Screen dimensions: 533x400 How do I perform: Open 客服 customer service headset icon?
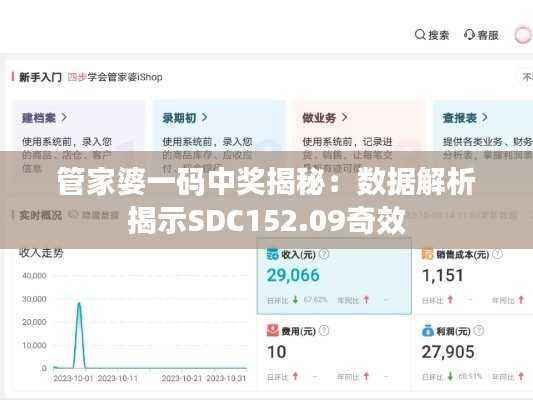pyautogui.click(x=469, y=35)
